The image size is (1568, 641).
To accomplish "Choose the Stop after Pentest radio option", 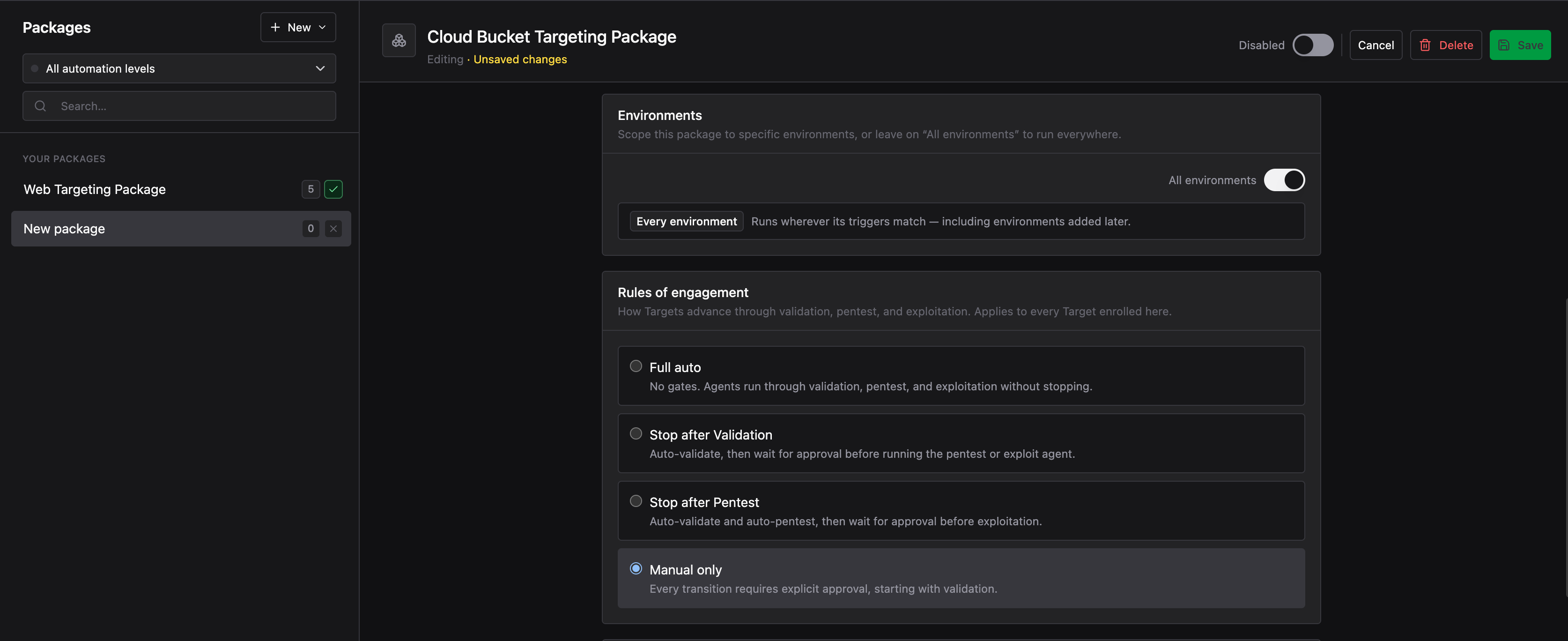I will coord(636,501).
